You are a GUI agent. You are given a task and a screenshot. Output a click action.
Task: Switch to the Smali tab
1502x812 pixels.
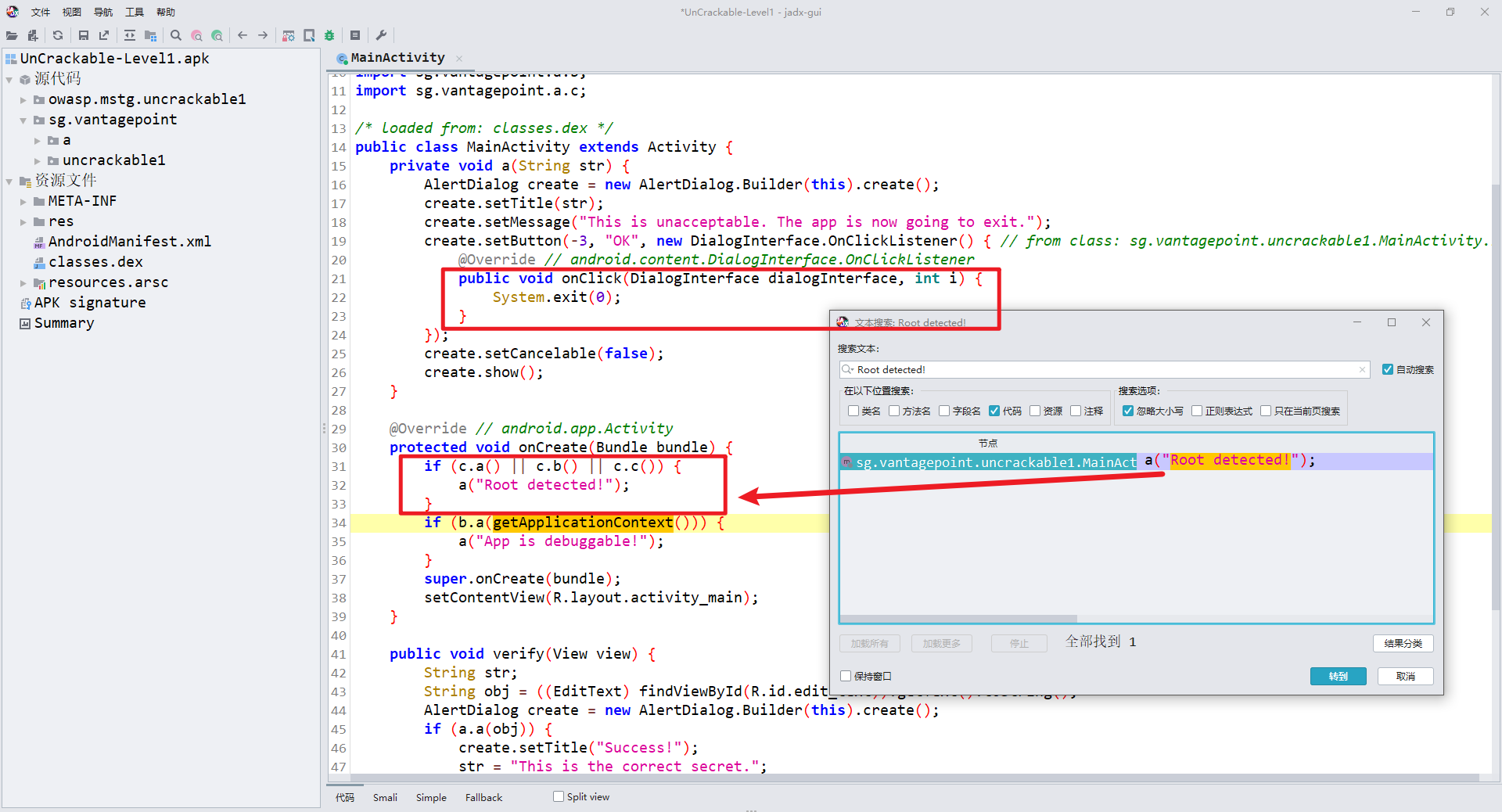(x=385, y=797)
